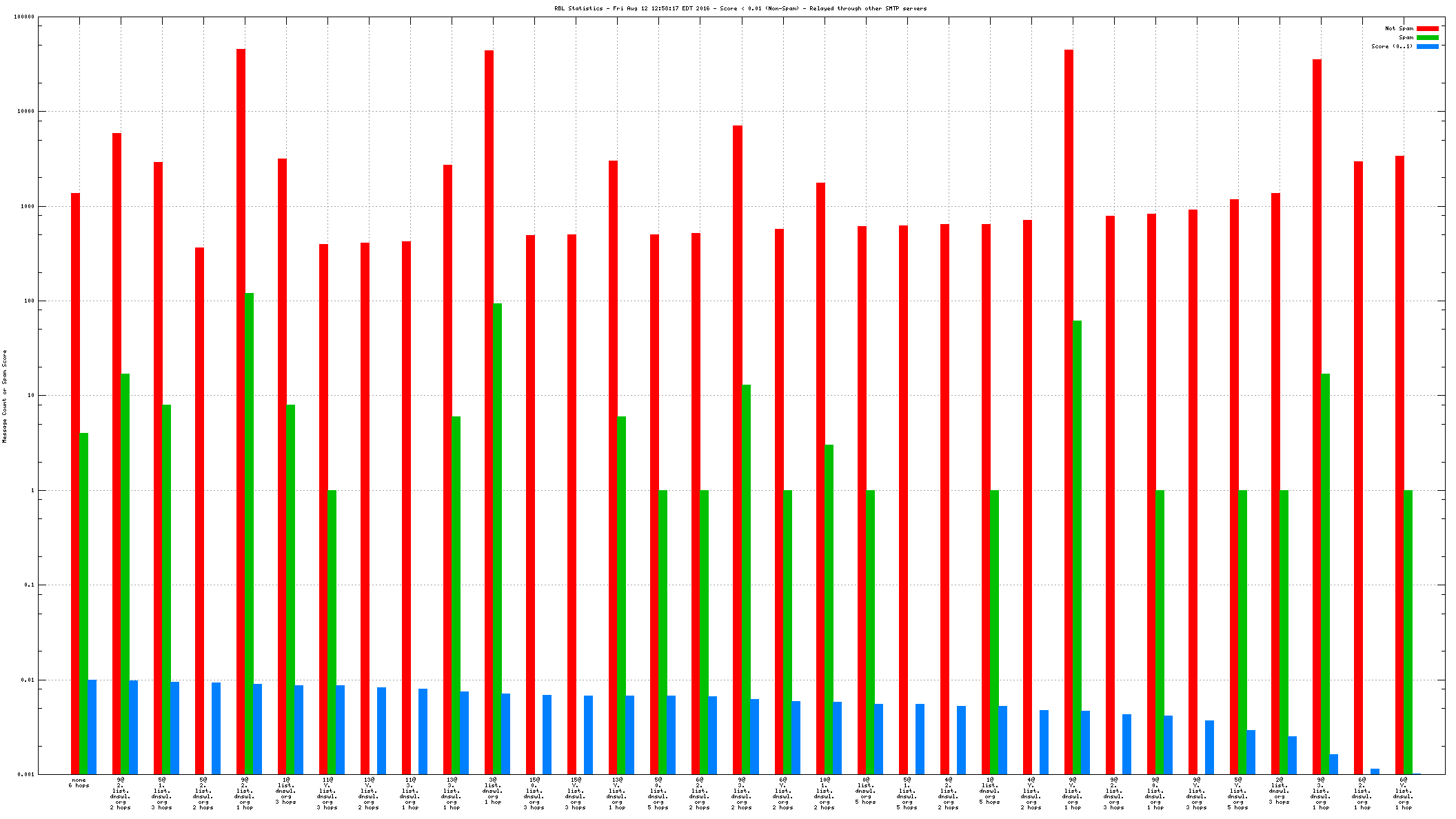Screen dimensions: 1456x819
Task: Click the green Spam legend swatch
Action: tap(1427, 37)
